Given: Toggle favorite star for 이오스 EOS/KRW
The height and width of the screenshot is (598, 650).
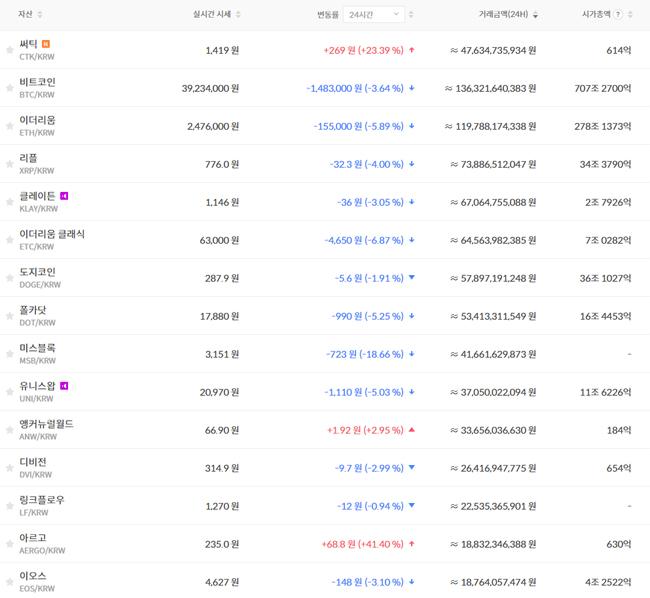Looking at the screenshot, I should click(x=10, y=581).
